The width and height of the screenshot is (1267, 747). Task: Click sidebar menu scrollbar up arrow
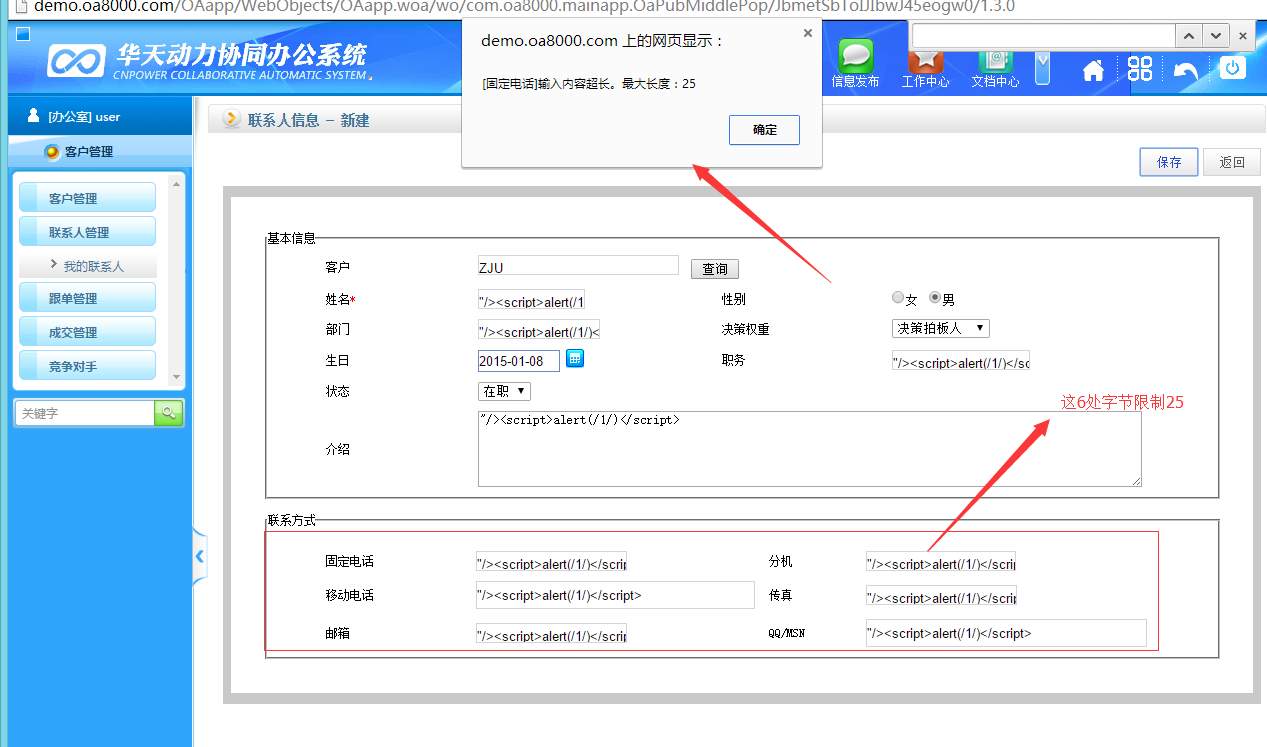[x=177, y=184]
